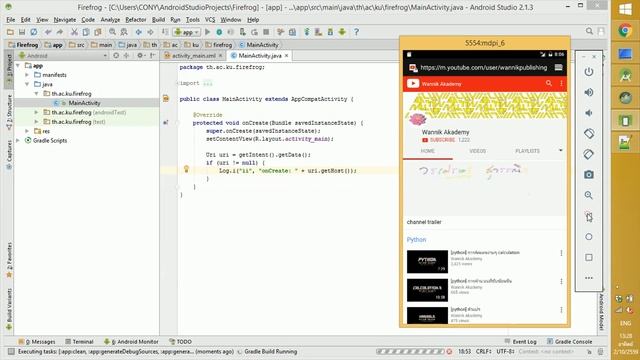Select MainActivity in project tree

point(84,103)
